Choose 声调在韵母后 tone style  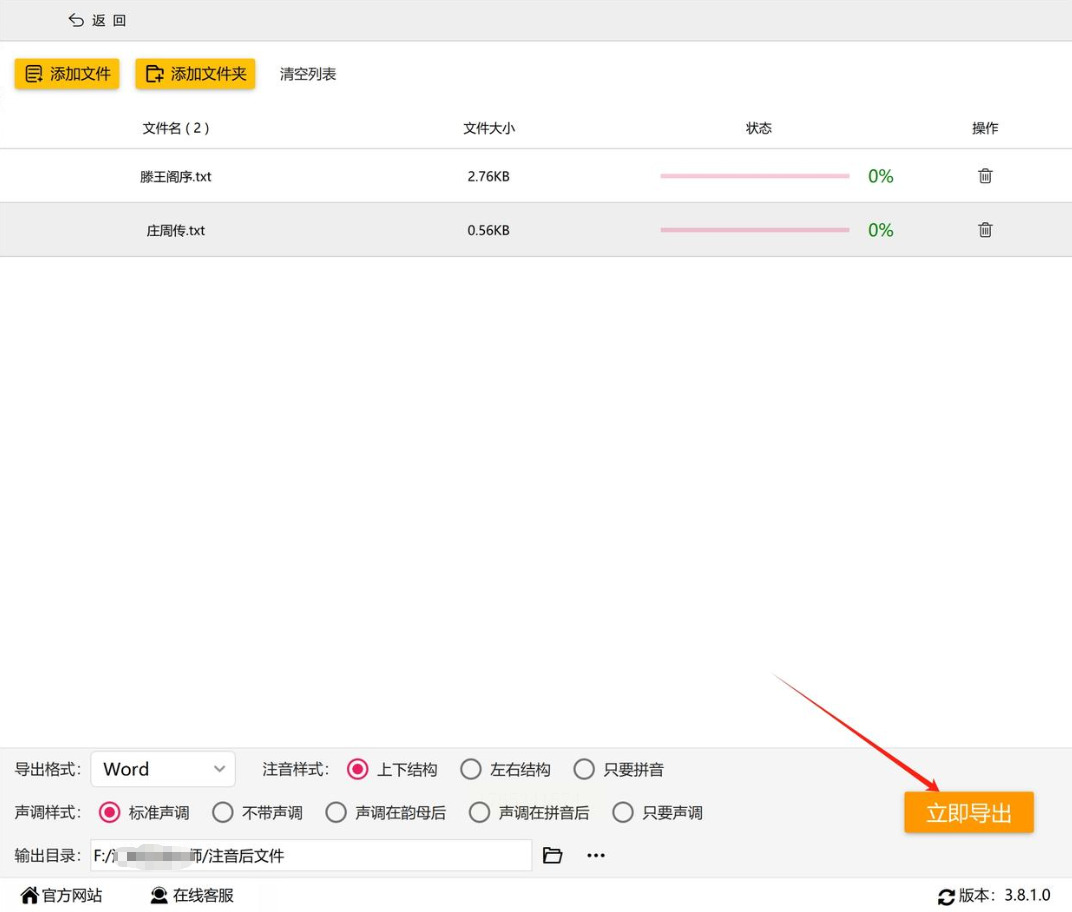point(336,812)
